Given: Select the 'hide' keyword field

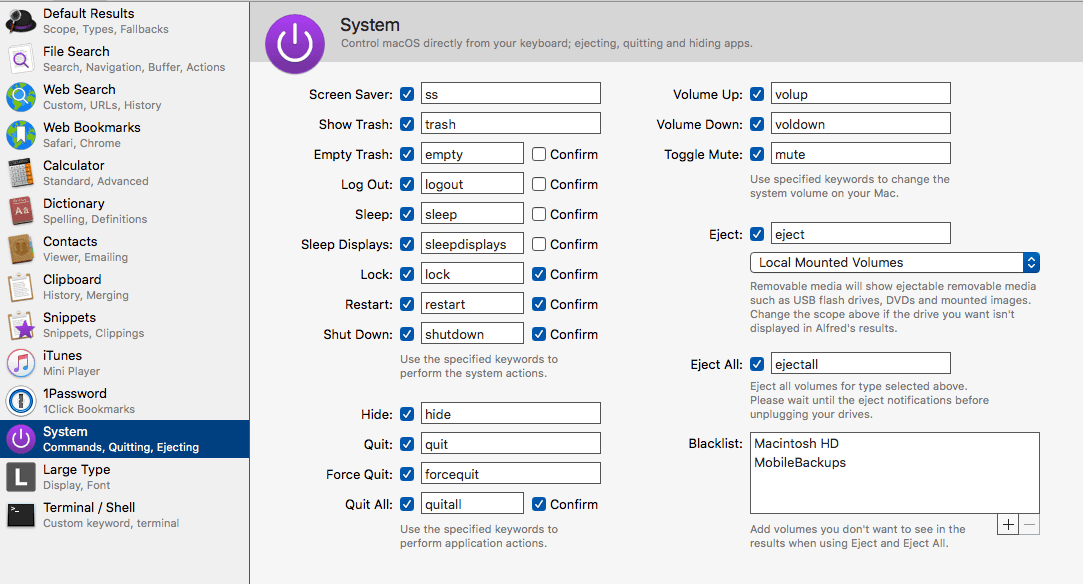Looking at the screenshot, I should point(510,414).
